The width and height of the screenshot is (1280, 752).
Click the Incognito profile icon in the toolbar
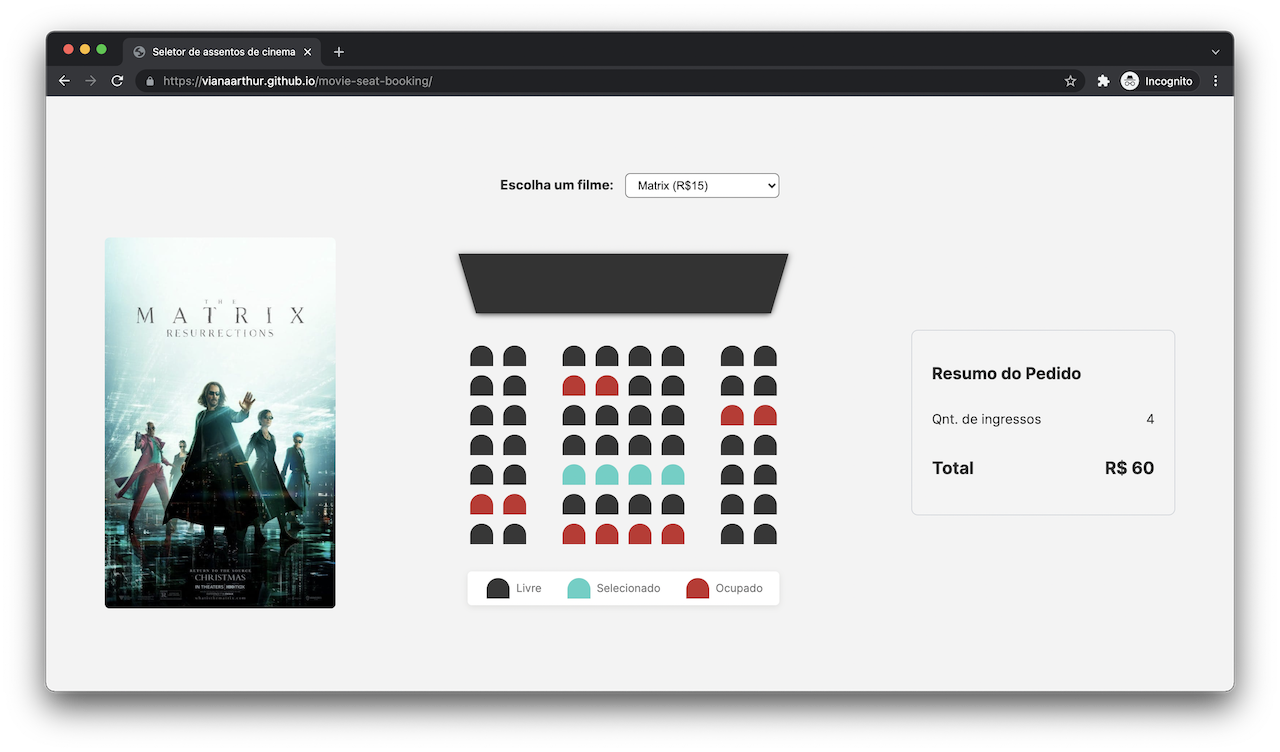click(1128, 81)
